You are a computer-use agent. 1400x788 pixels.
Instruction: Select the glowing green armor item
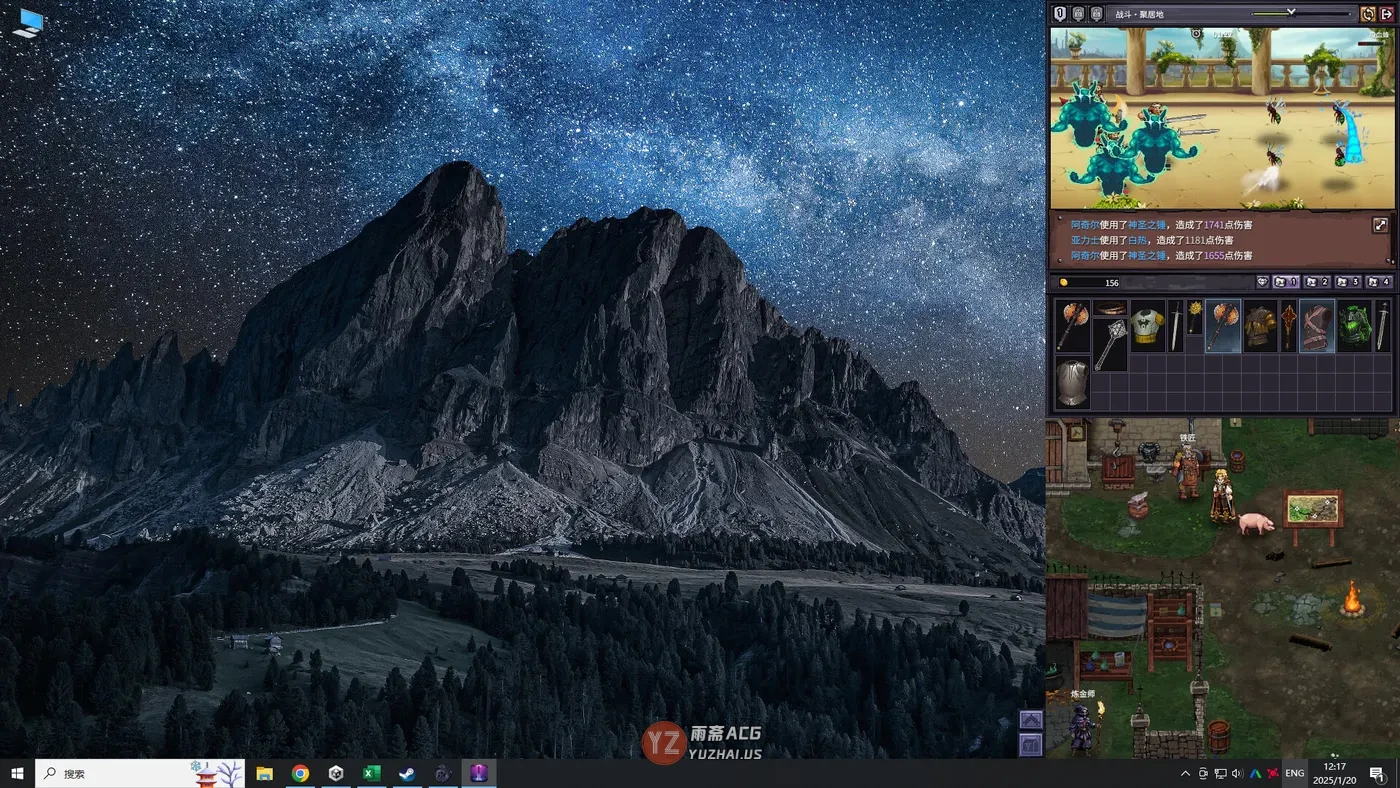1355,325
